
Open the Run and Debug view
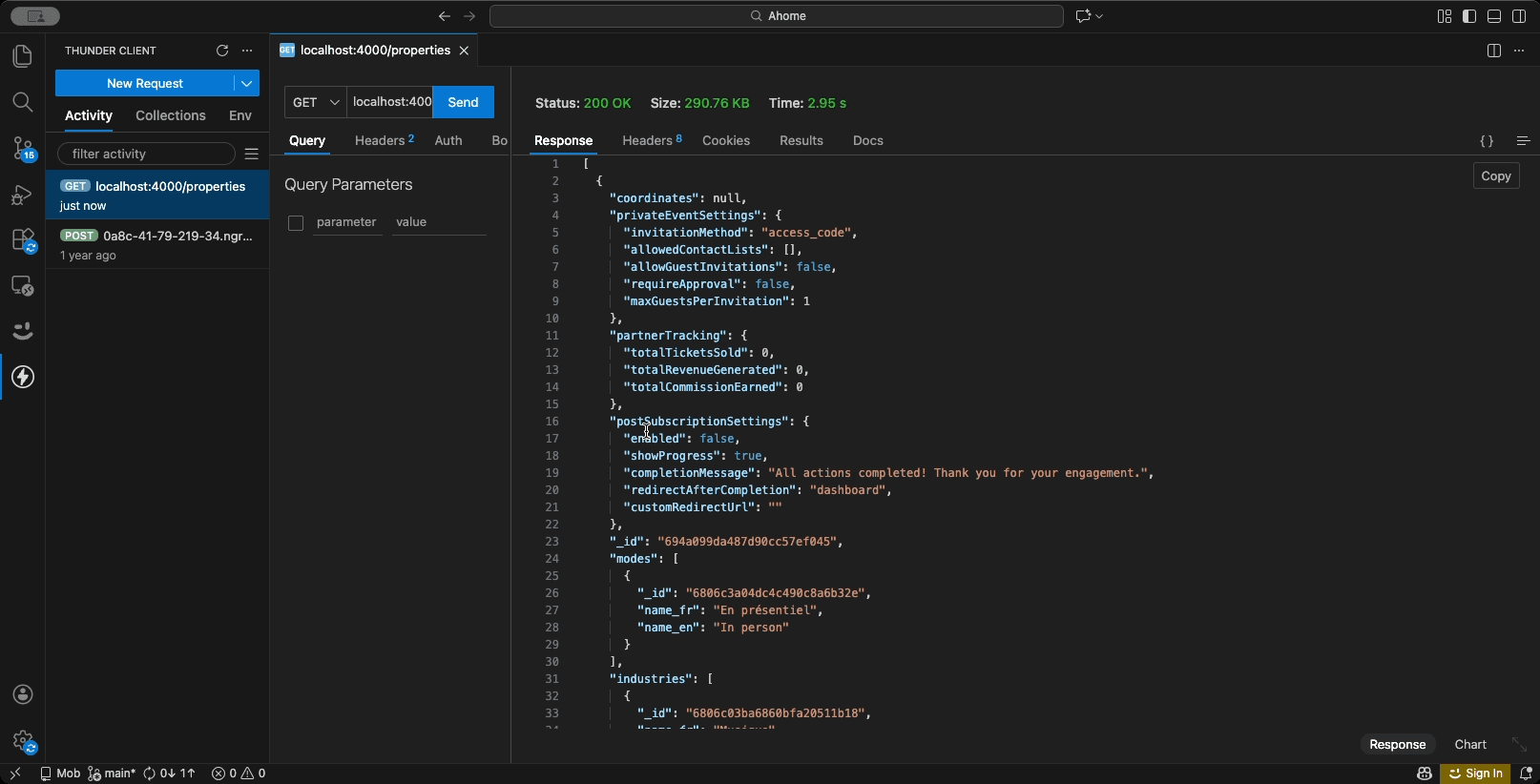(23, 195)
